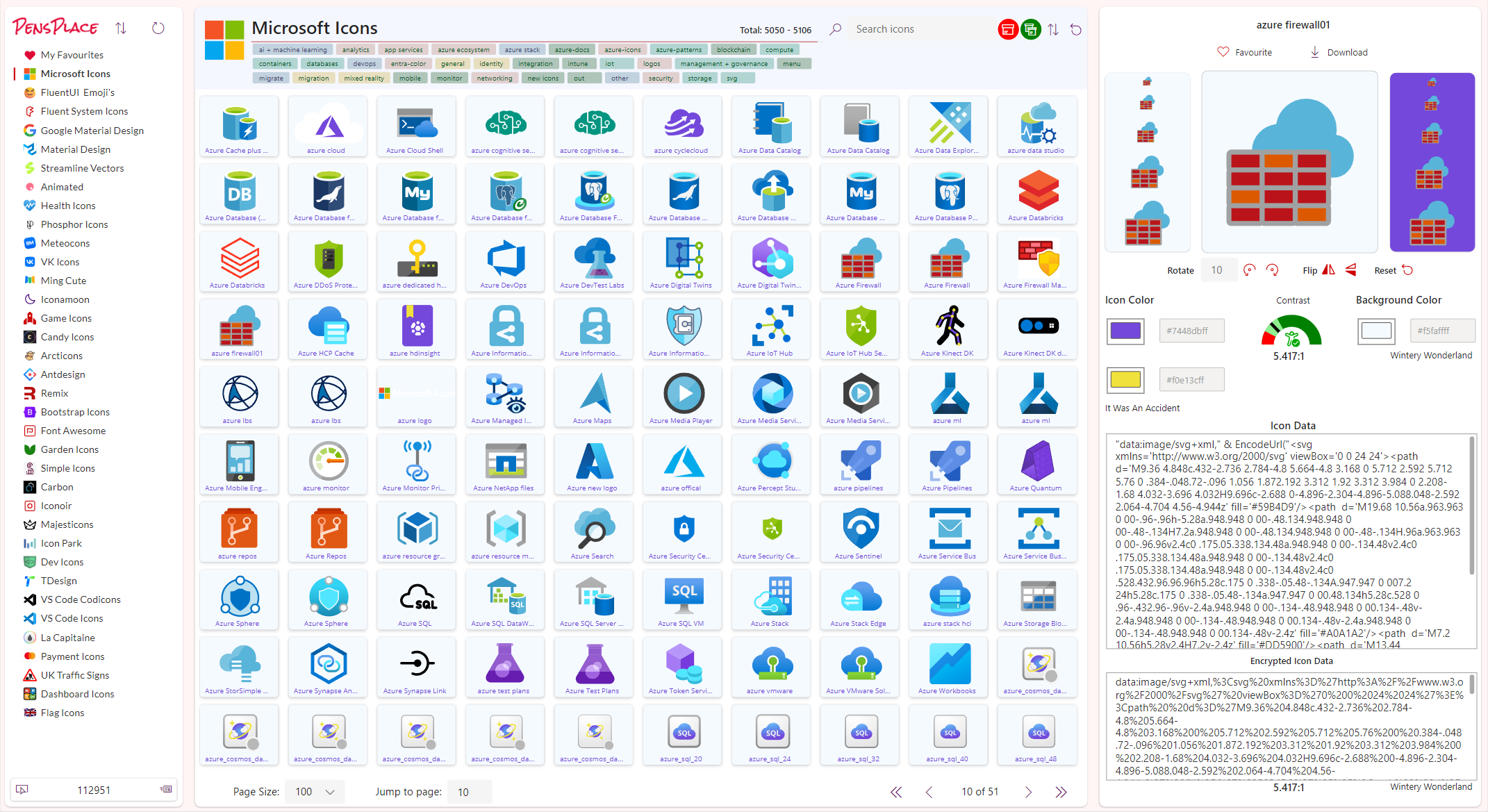Select the Azure Media Player icon
Image resolution: width=1488 pixels, height=812 pixels.
(683, 397)
